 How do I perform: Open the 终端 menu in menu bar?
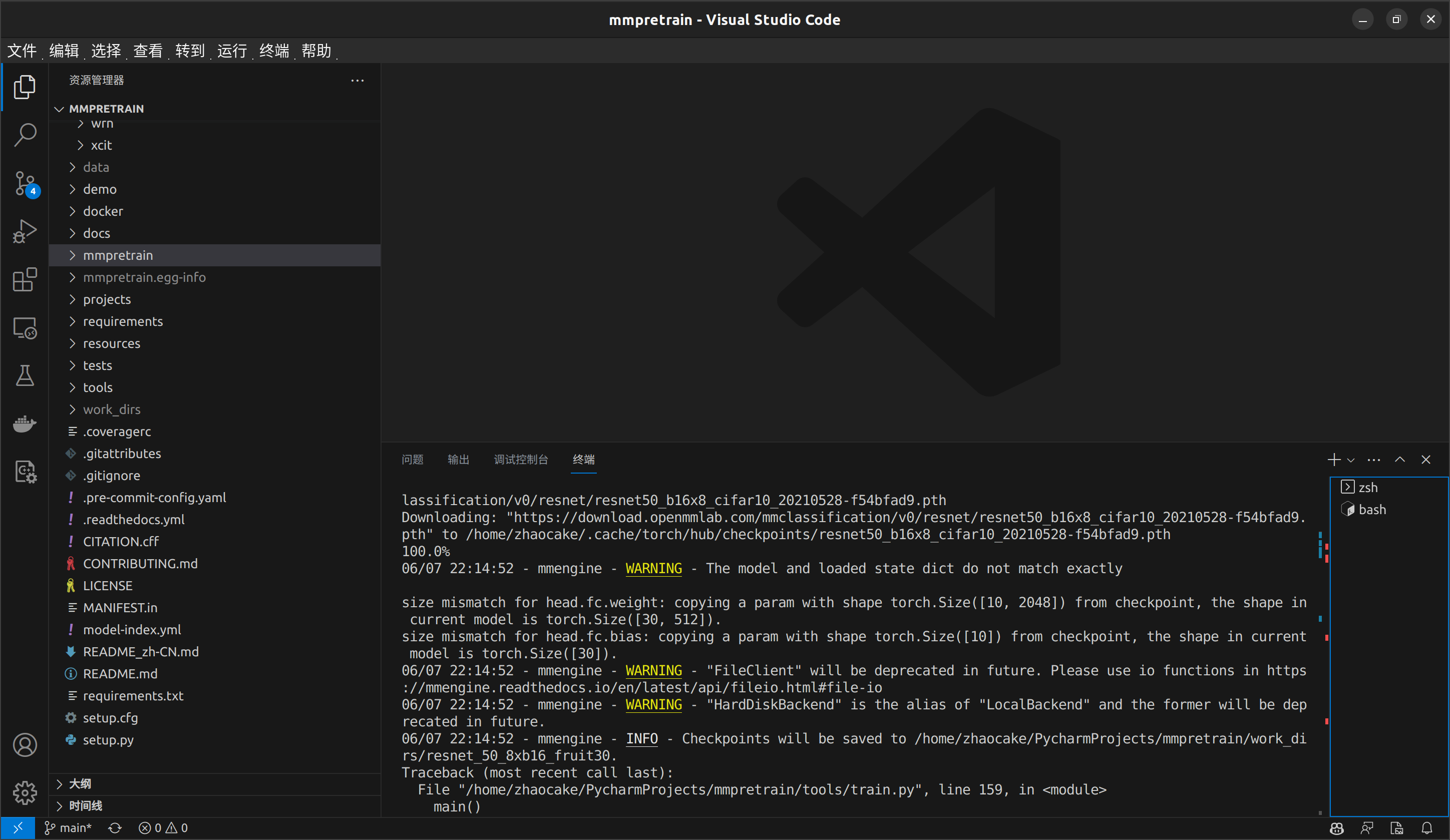click(274, 51)
